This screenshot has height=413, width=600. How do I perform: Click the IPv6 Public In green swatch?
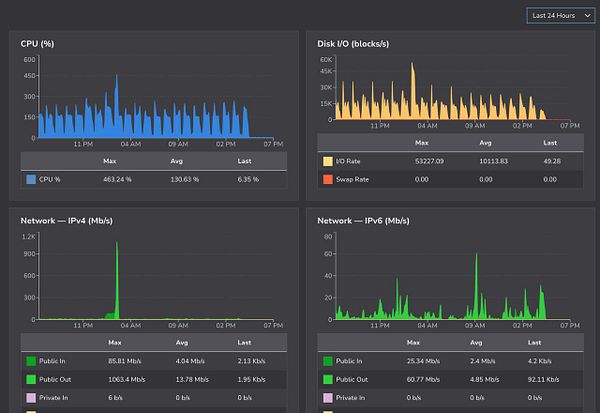[x=328, y=361]
